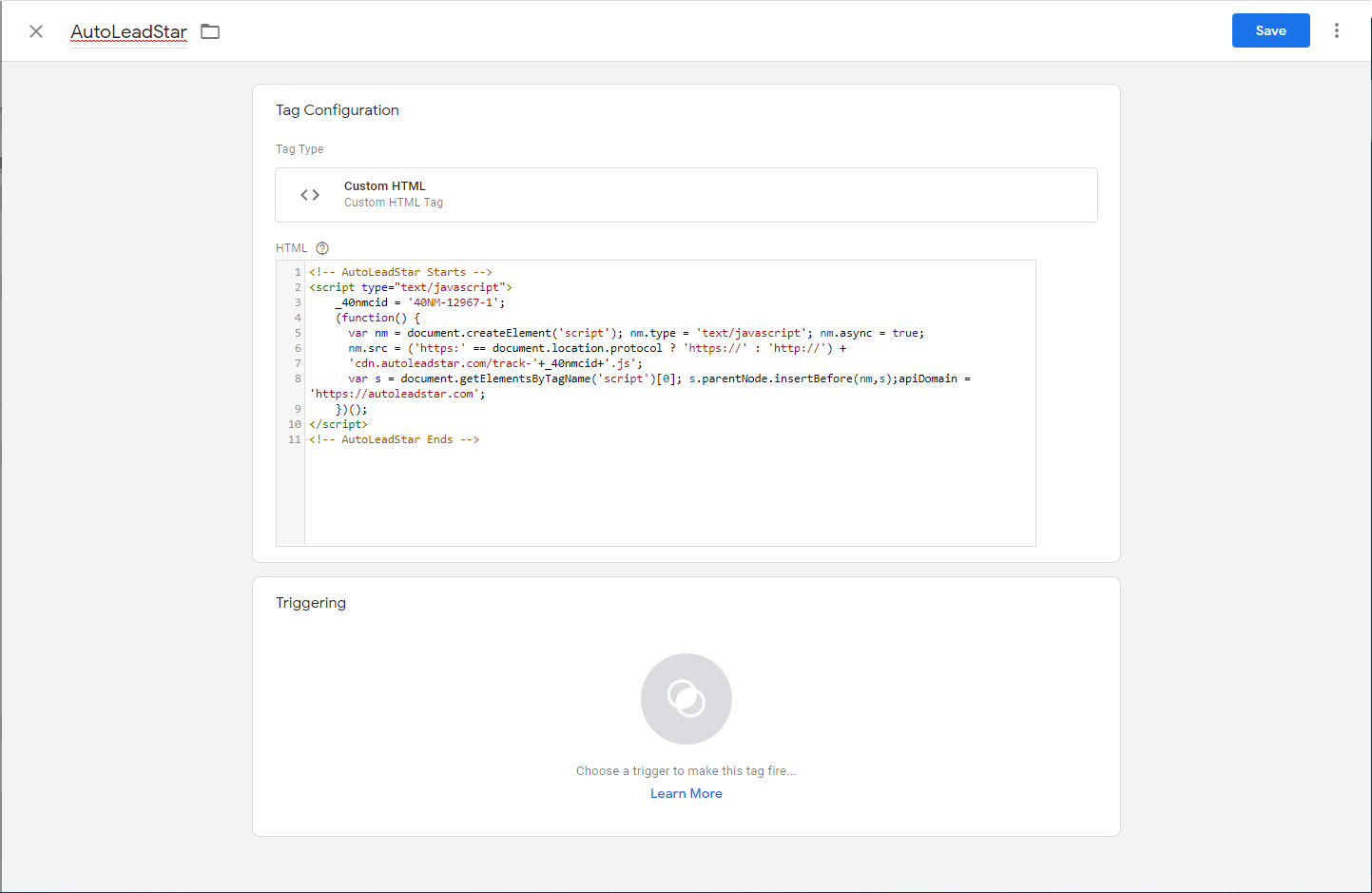Click the code brackets icon in Tag Configuration
The width and height of the screenshot is (1372, 893).
click(309, 194)
